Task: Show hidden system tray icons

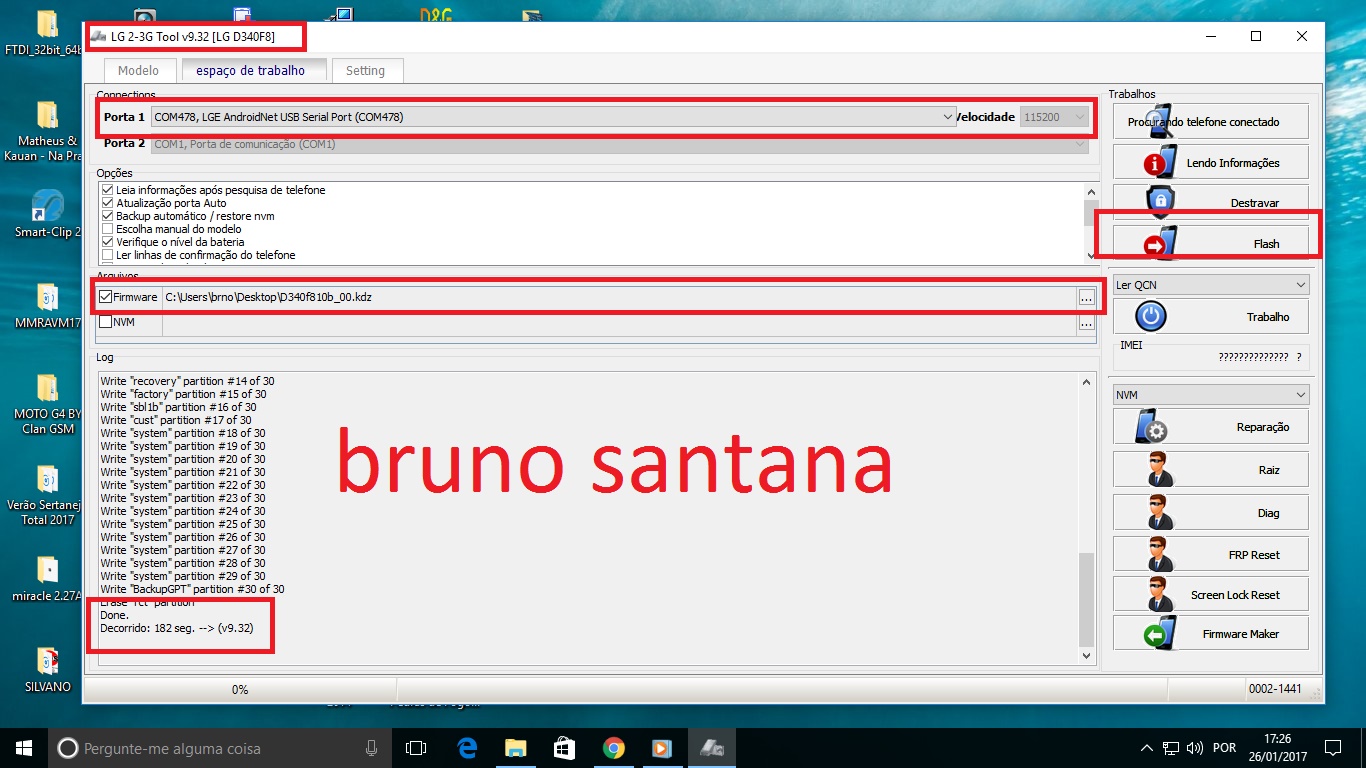Action: tap(1147, 748)
